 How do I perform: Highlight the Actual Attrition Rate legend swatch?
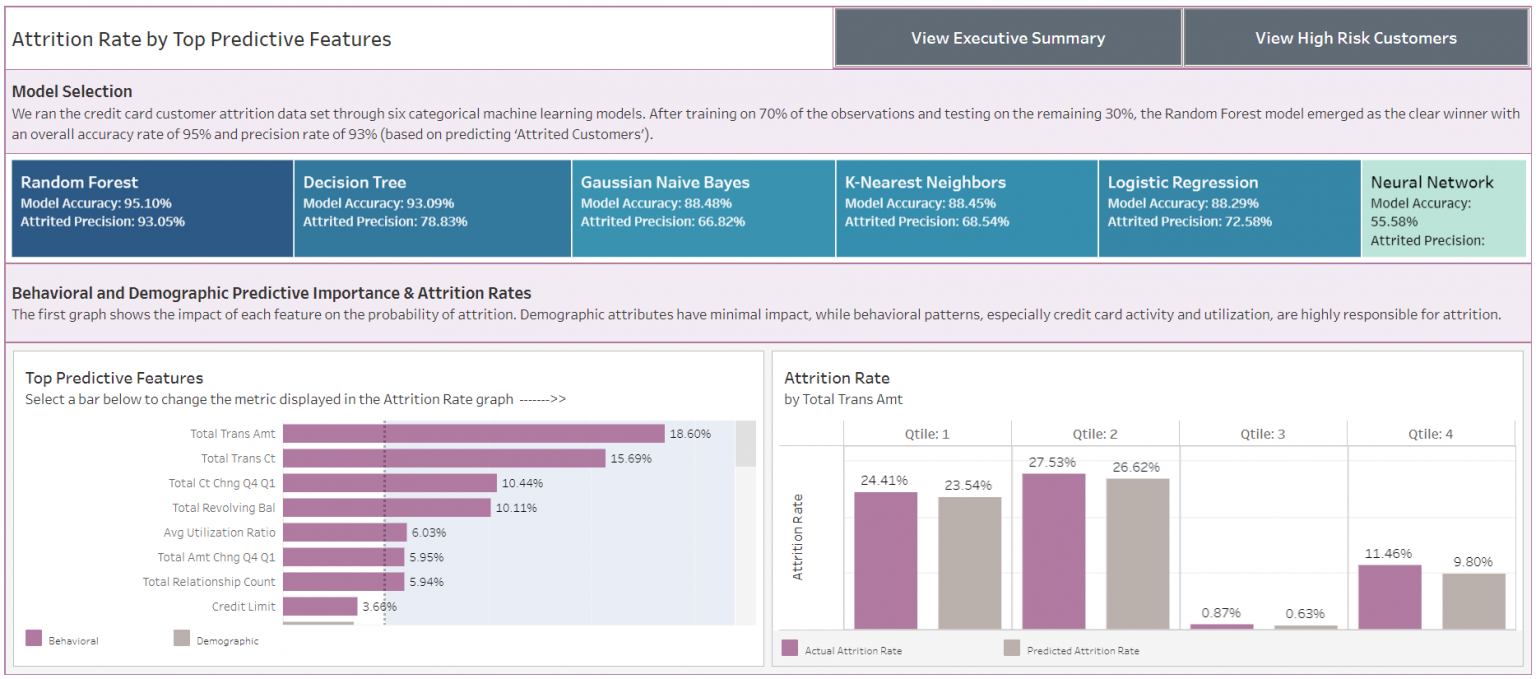point(790,649)
